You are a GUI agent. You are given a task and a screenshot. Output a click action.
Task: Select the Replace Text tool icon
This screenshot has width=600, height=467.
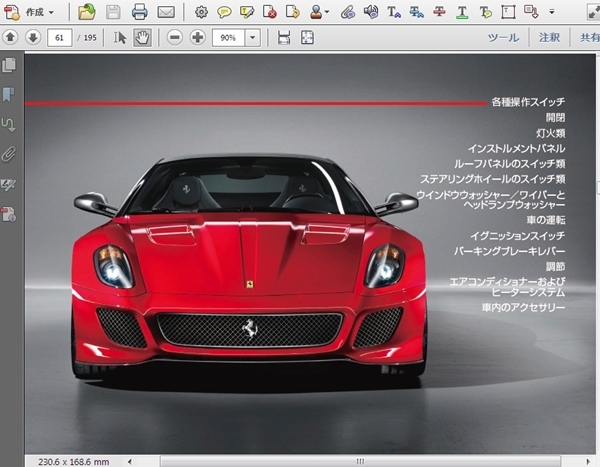[416, 12]
